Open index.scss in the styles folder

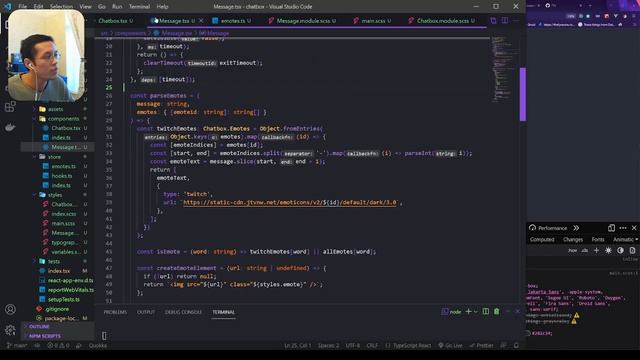coord(63,213)
